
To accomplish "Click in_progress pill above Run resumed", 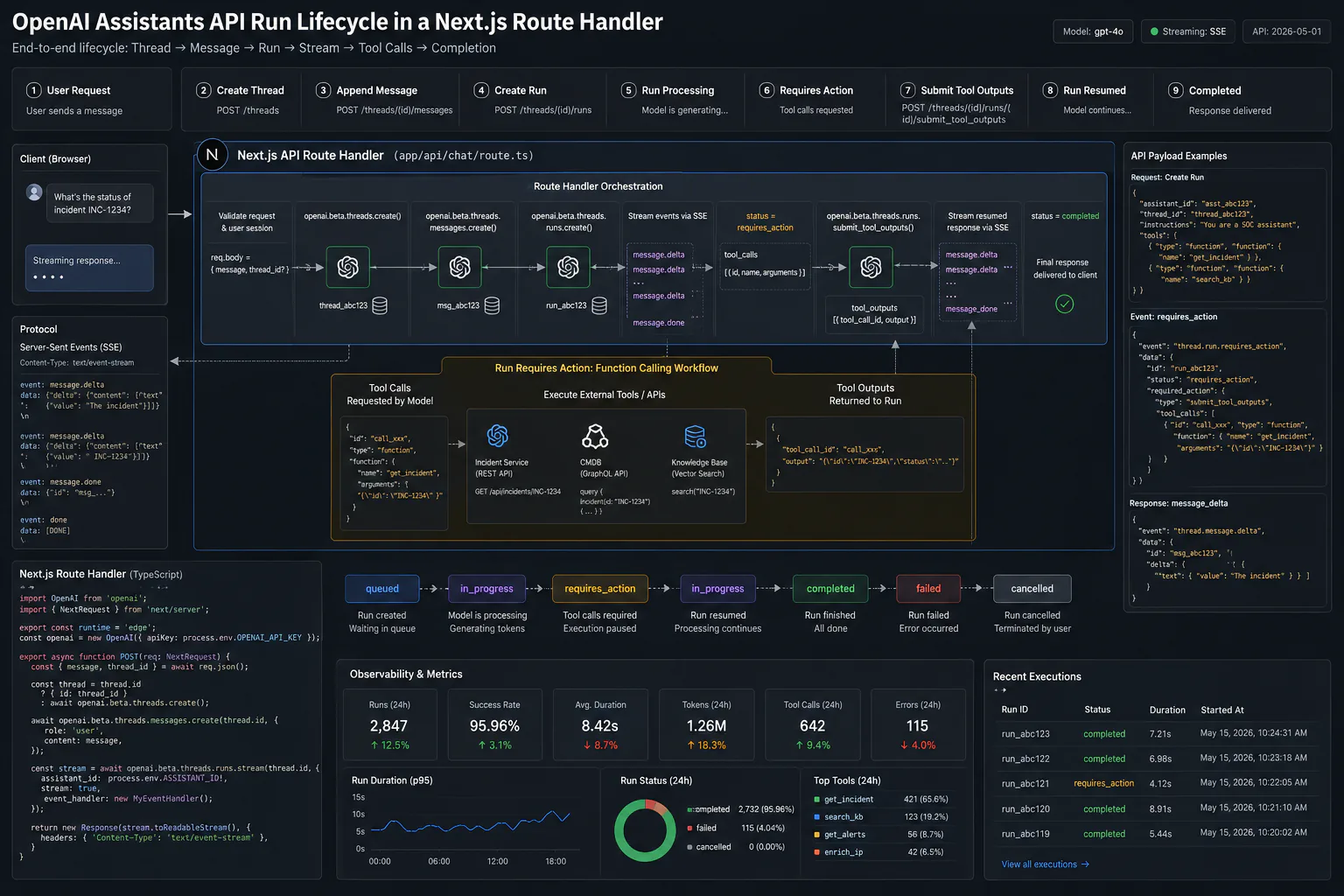I will (x=717, y=589).
